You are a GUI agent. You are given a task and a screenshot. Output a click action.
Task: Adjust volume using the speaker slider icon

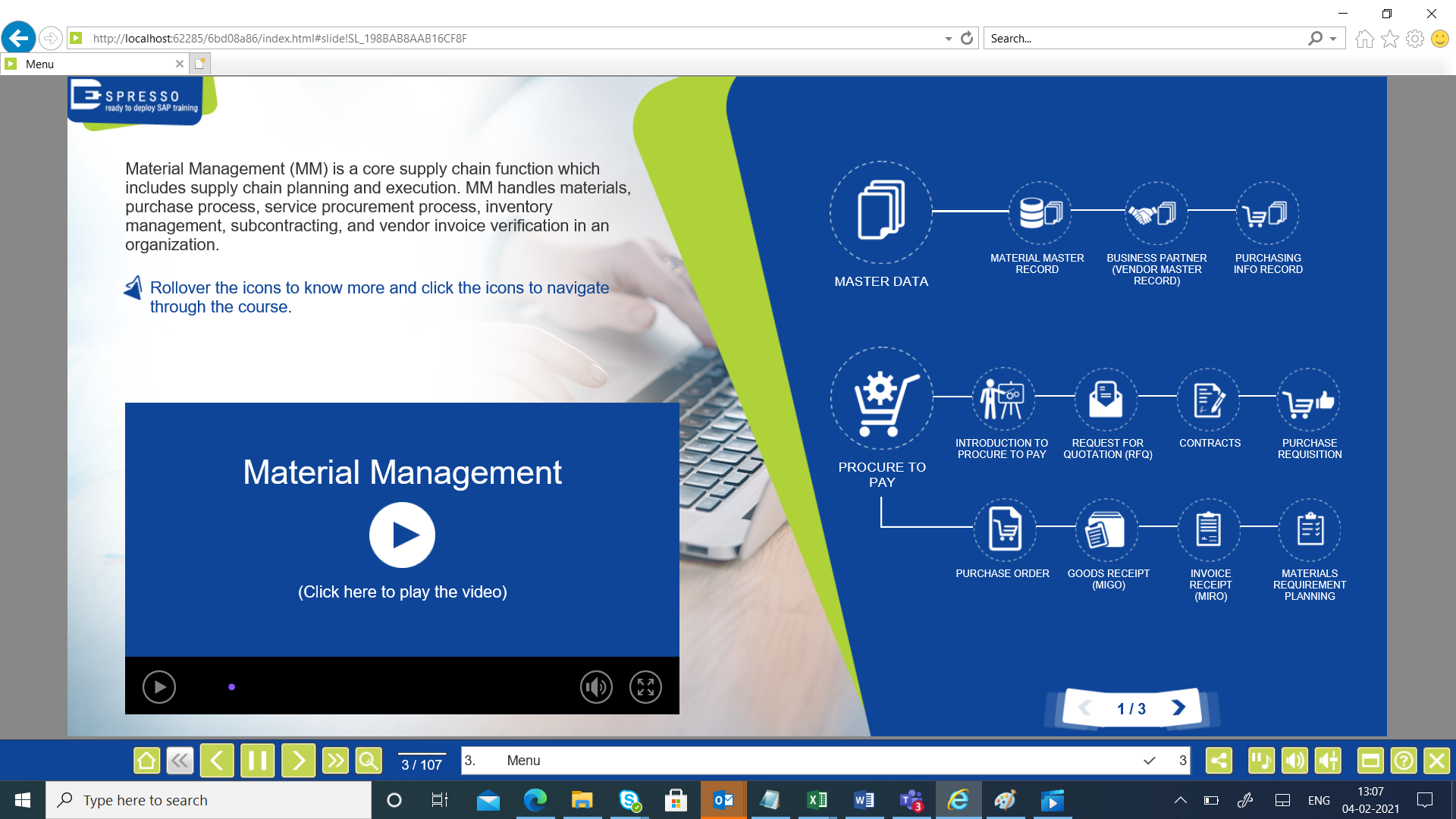pos(1328,760)
